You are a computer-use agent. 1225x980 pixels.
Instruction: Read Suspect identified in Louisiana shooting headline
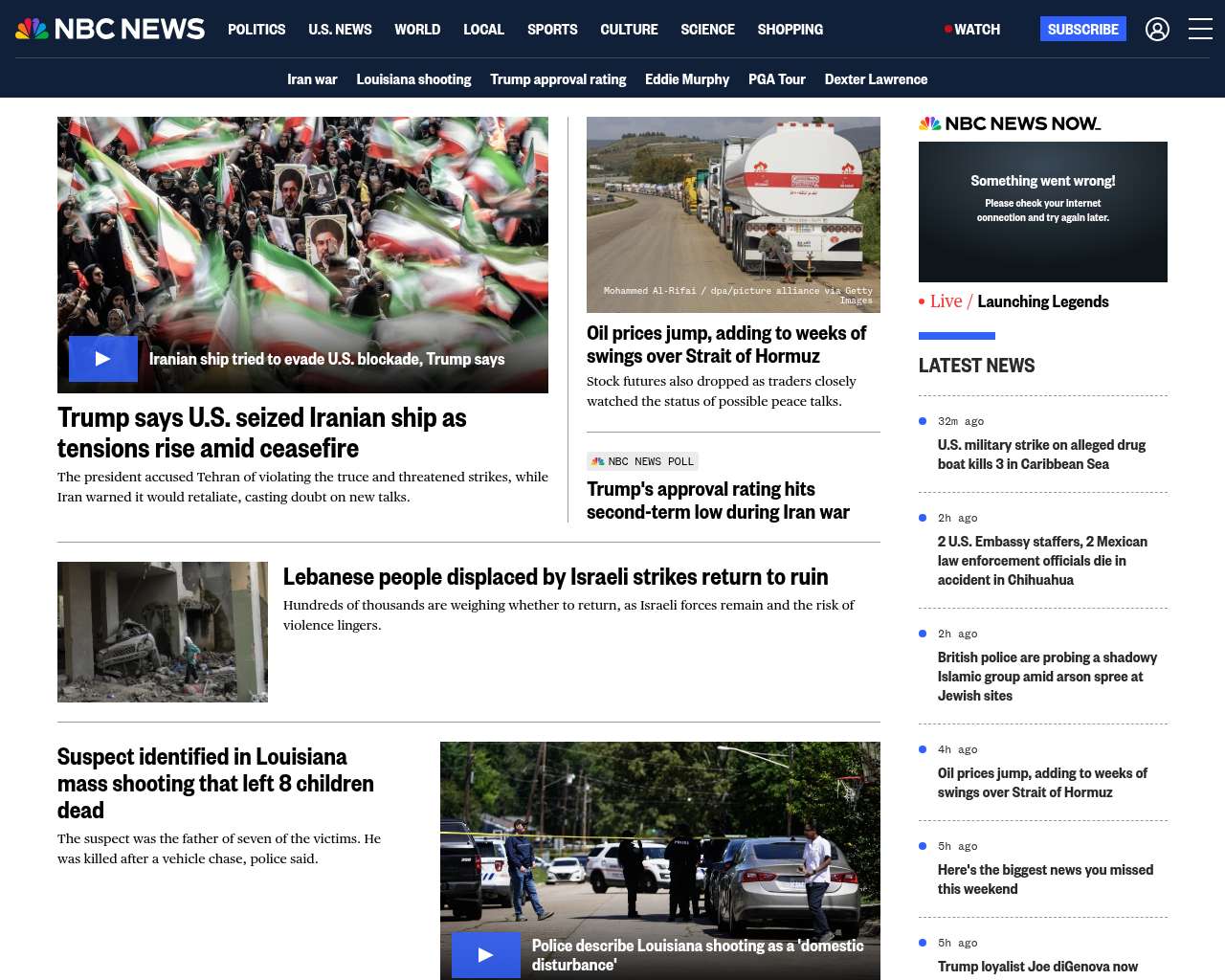[215, 784]
